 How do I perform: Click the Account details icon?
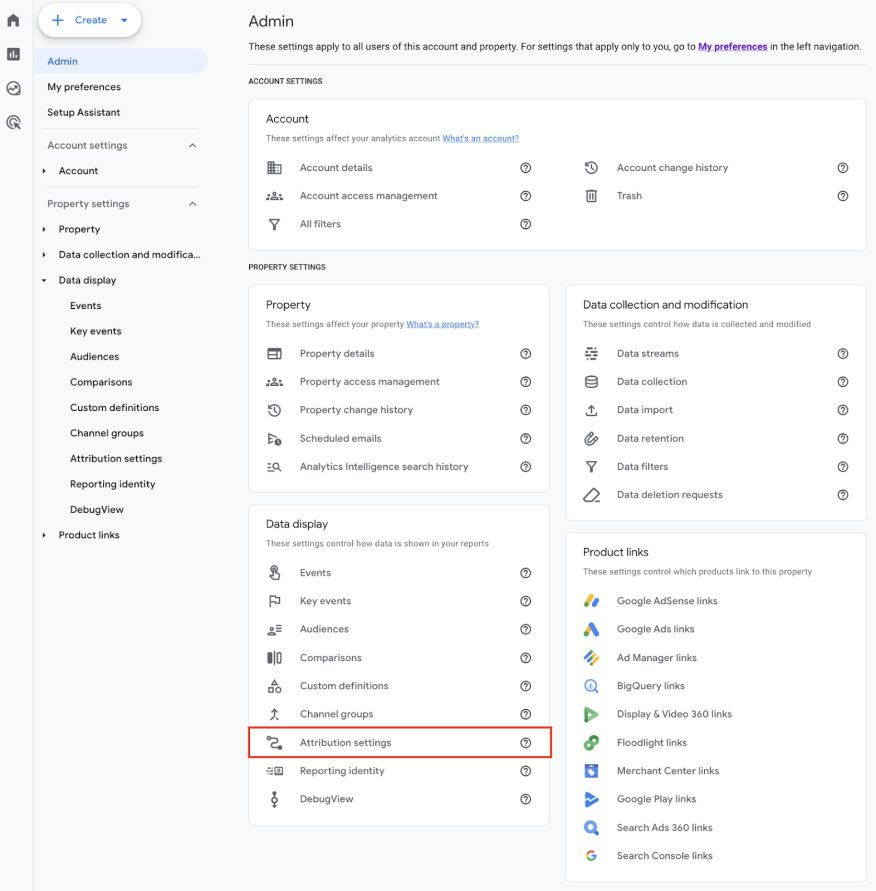[277, 168]
